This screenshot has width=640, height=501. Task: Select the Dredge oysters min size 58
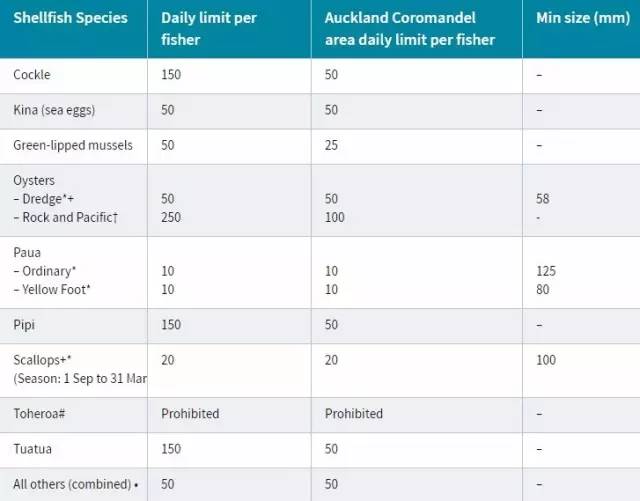pos(543,199)
